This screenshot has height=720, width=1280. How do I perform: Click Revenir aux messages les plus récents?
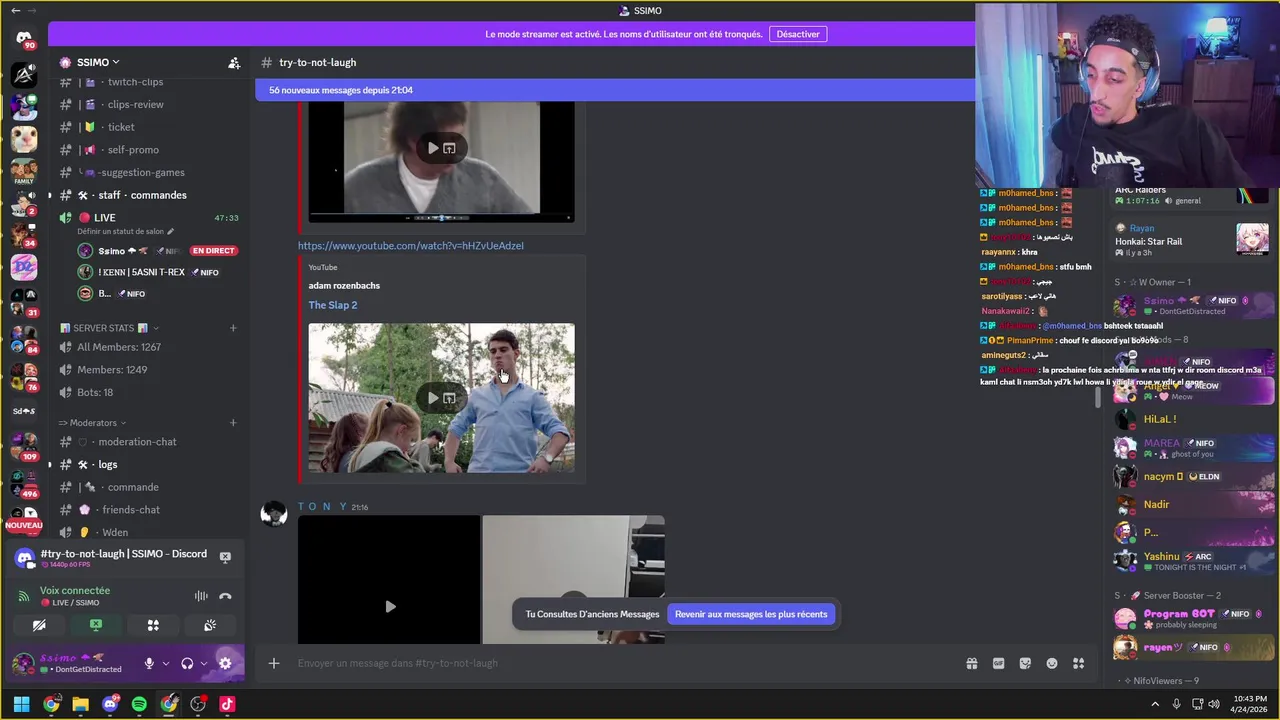751,614
